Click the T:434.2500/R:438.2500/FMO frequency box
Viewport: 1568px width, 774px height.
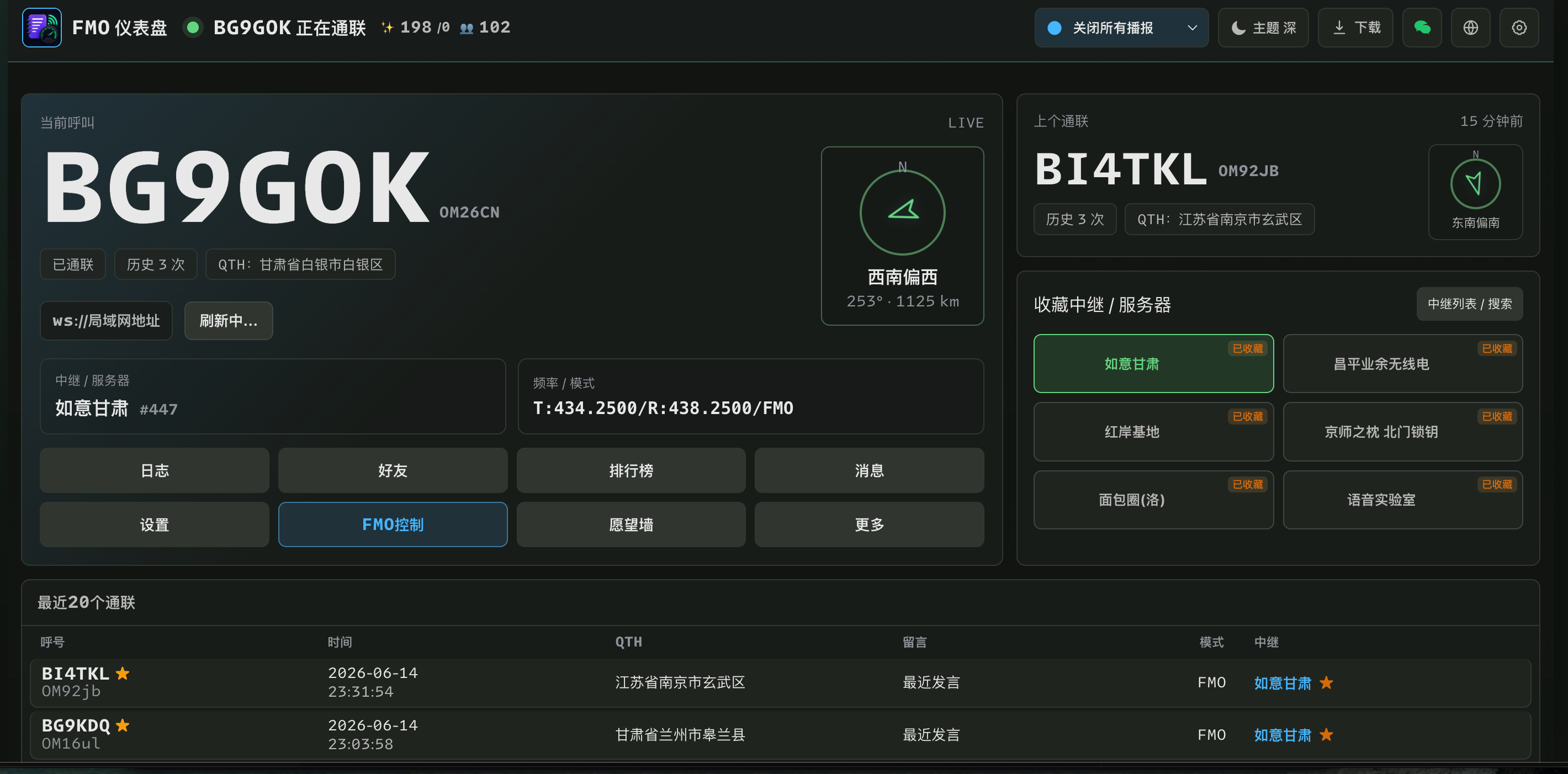click(x=750, y=396)
